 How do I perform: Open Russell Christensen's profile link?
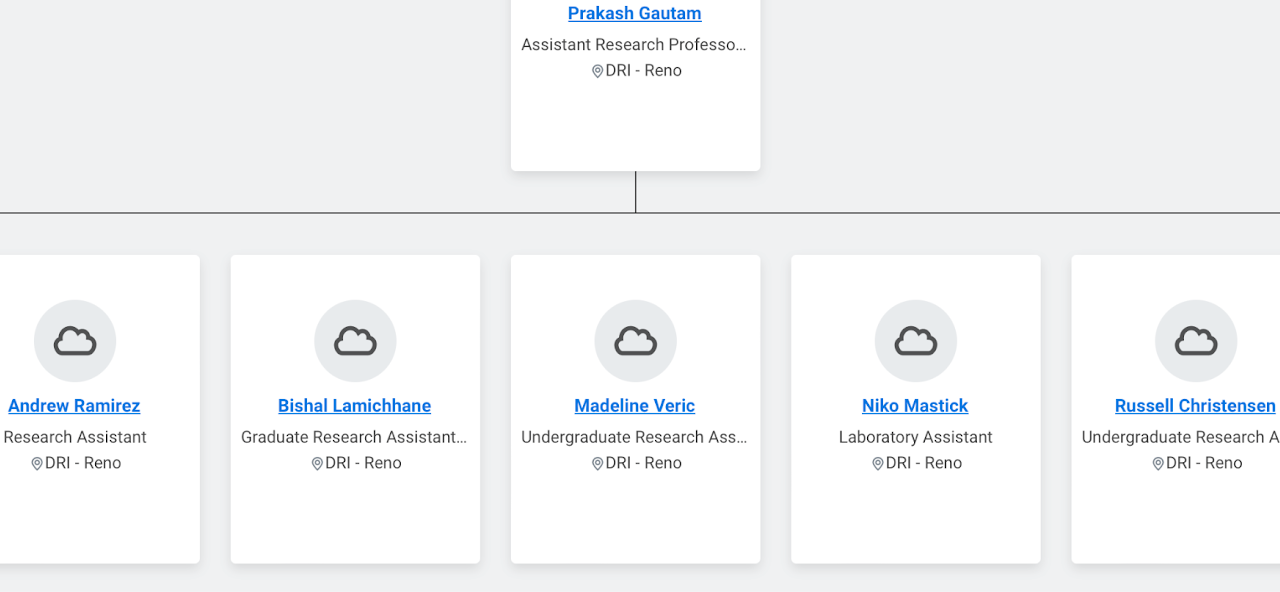click(x=1196, y=405)
